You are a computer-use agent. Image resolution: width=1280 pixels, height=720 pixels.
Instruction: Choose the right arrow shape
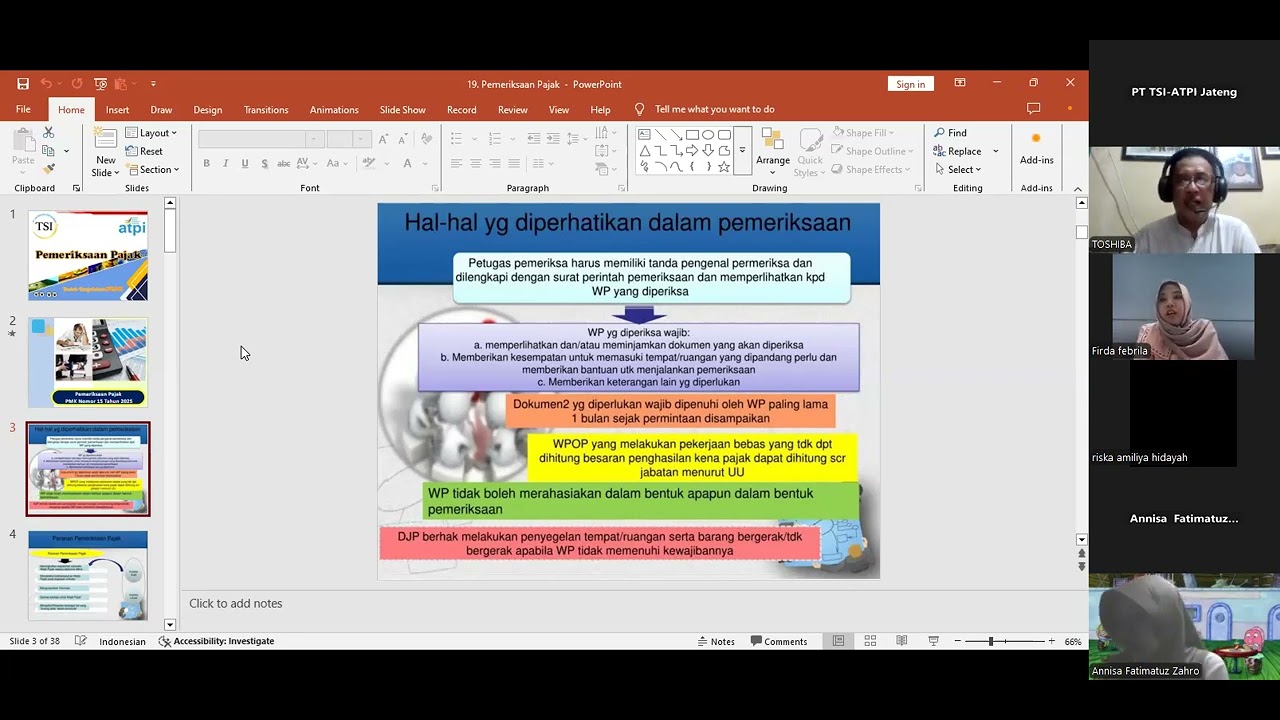tap(692, 151)
